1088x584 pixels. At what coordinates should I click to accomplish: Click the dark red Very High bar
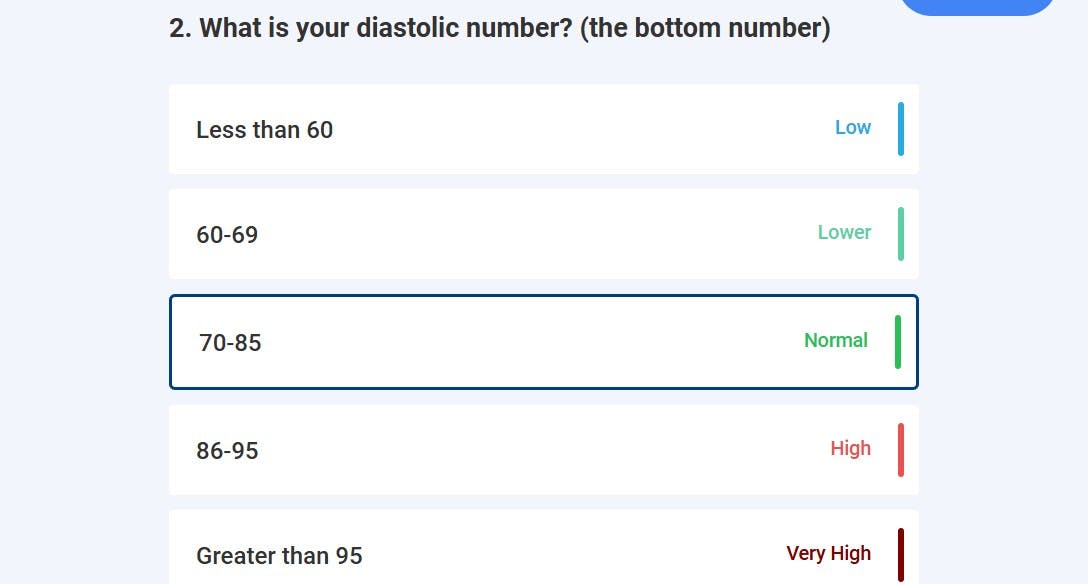coord(901,552)
